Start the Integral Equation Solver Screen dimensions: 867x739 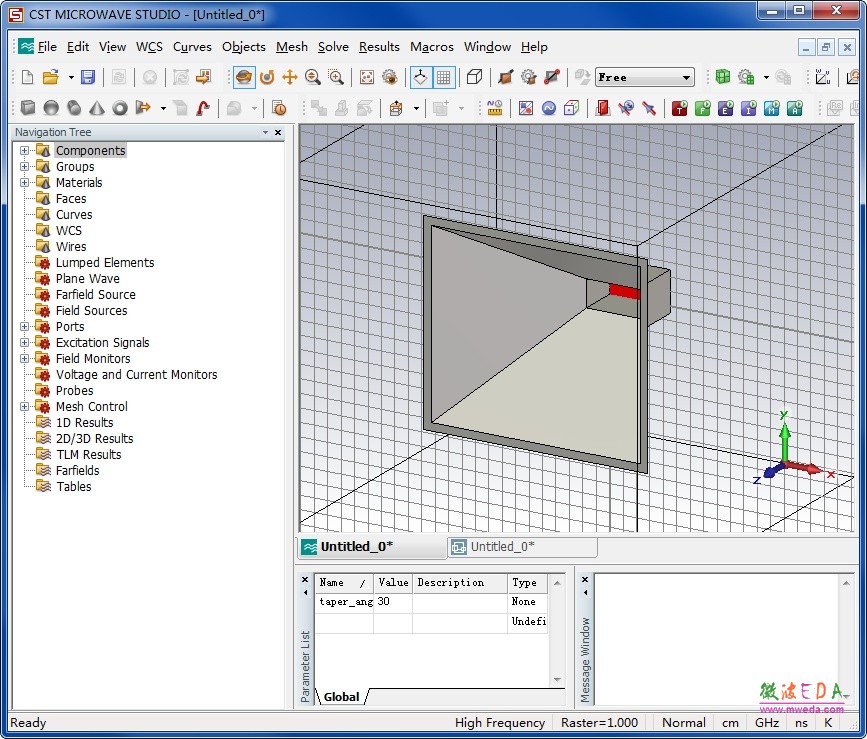tap(749, 108)
